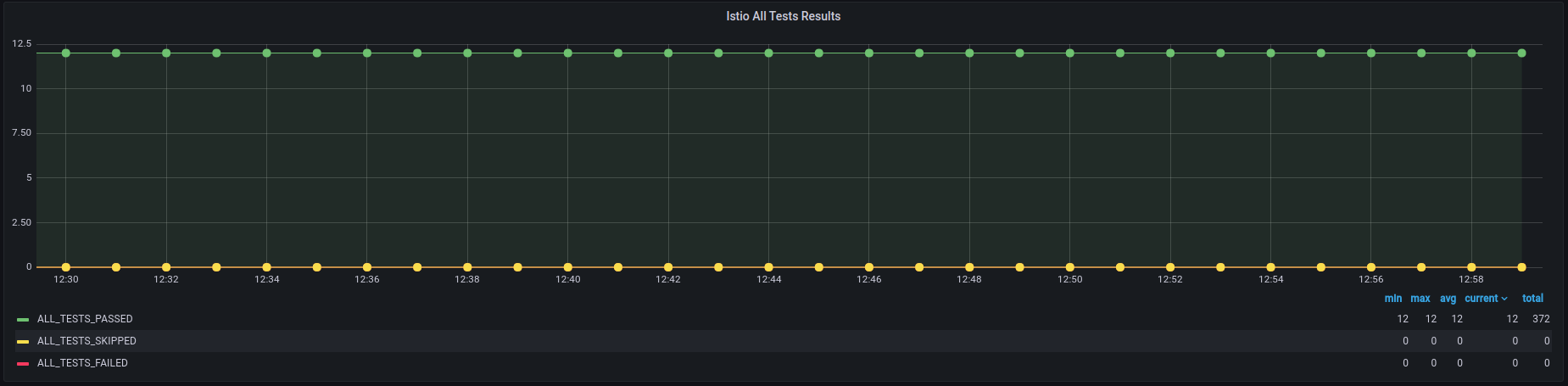Toggle the ALL_TESTS_FAILED series label in legend

[82, 363]
